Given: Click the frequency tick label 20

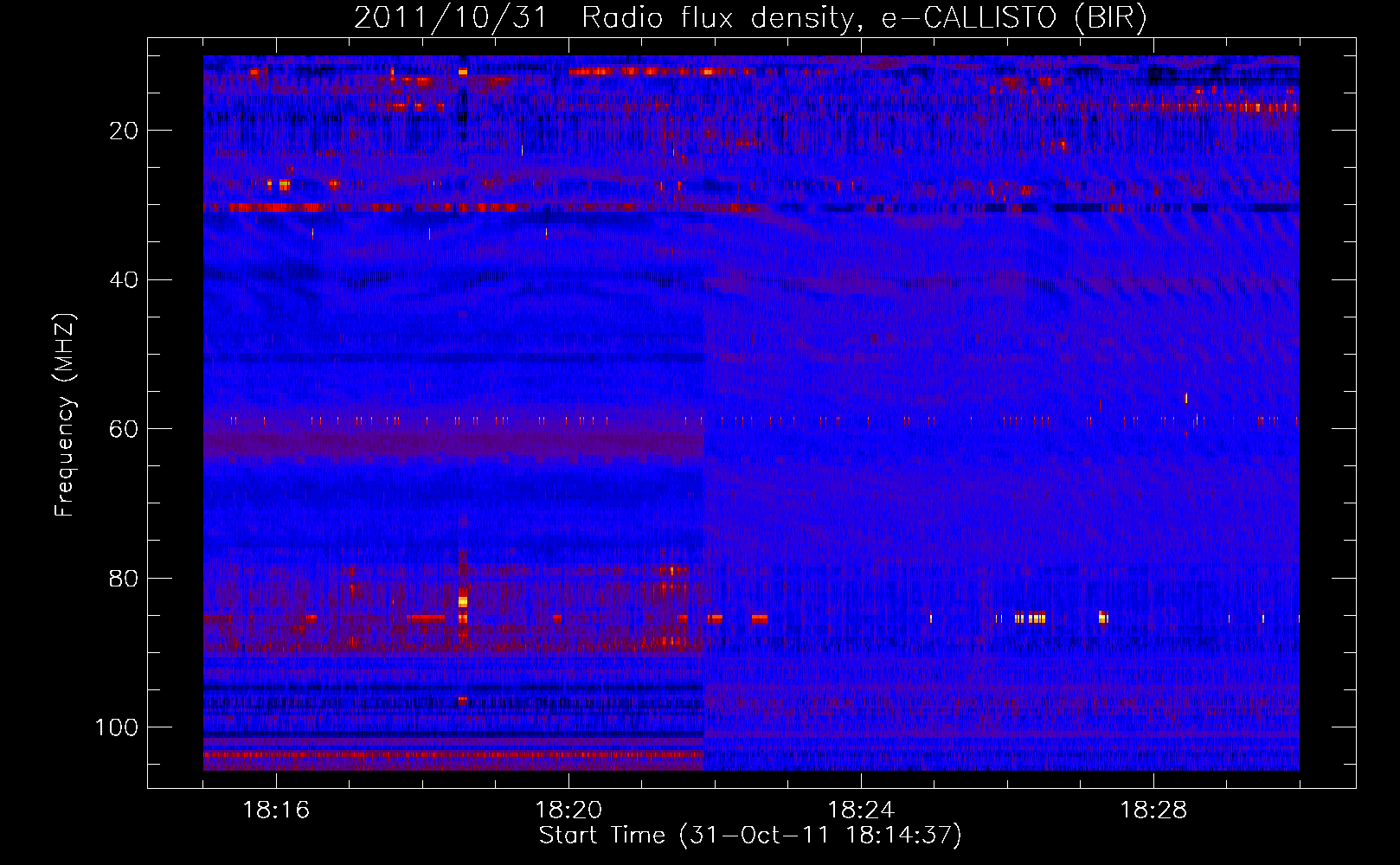Looking at the screenshot, I should point(123,131).
